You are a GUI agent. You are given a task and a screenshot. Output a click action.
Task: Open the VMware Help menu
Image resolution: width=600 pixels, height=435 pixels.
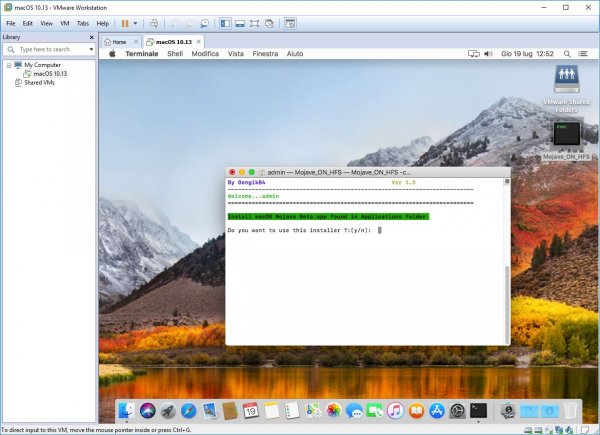pyautogui.click(x=103, y=23)
